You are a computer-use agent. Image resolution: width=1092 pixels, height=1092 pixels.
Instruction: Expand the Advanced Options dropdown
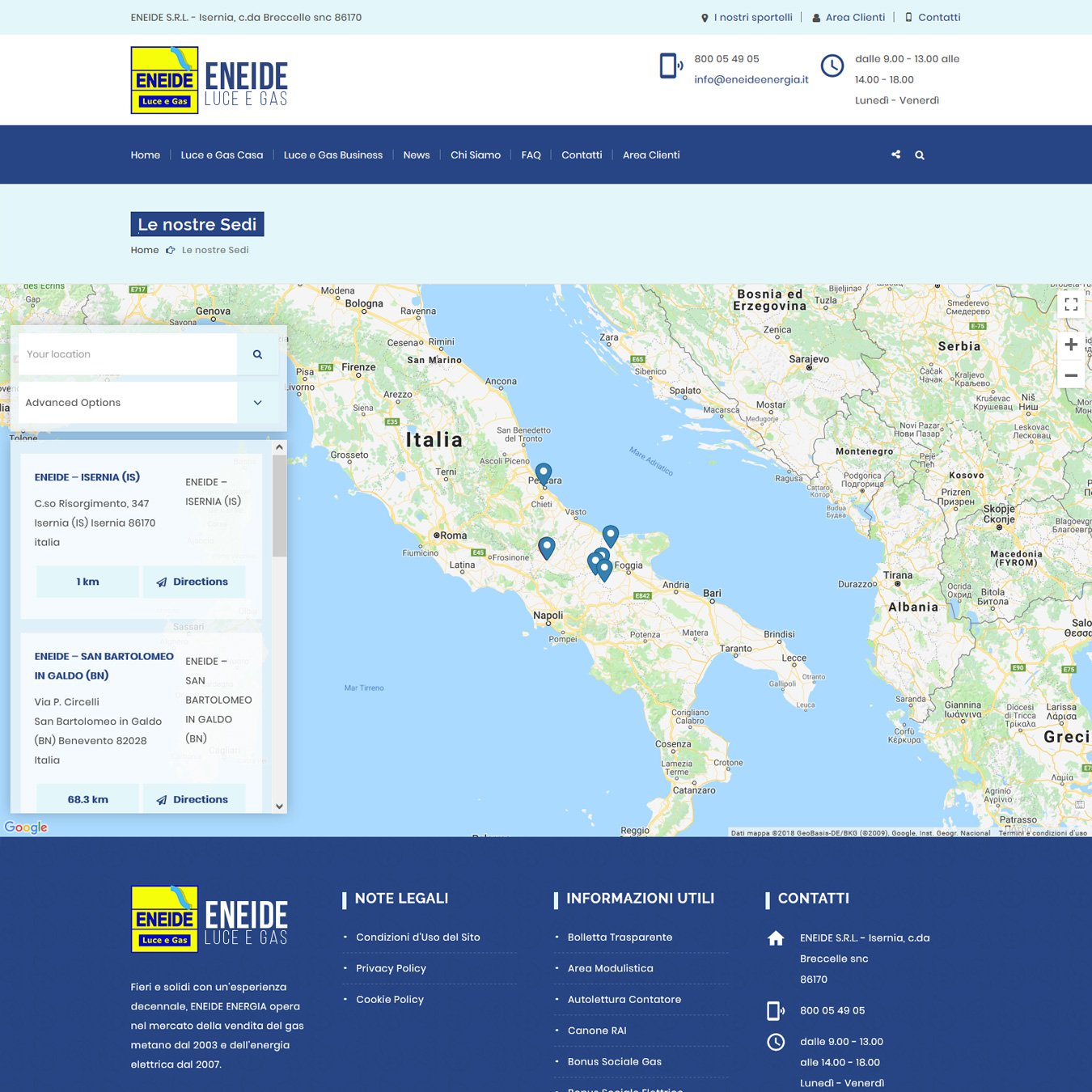point(148,402)
